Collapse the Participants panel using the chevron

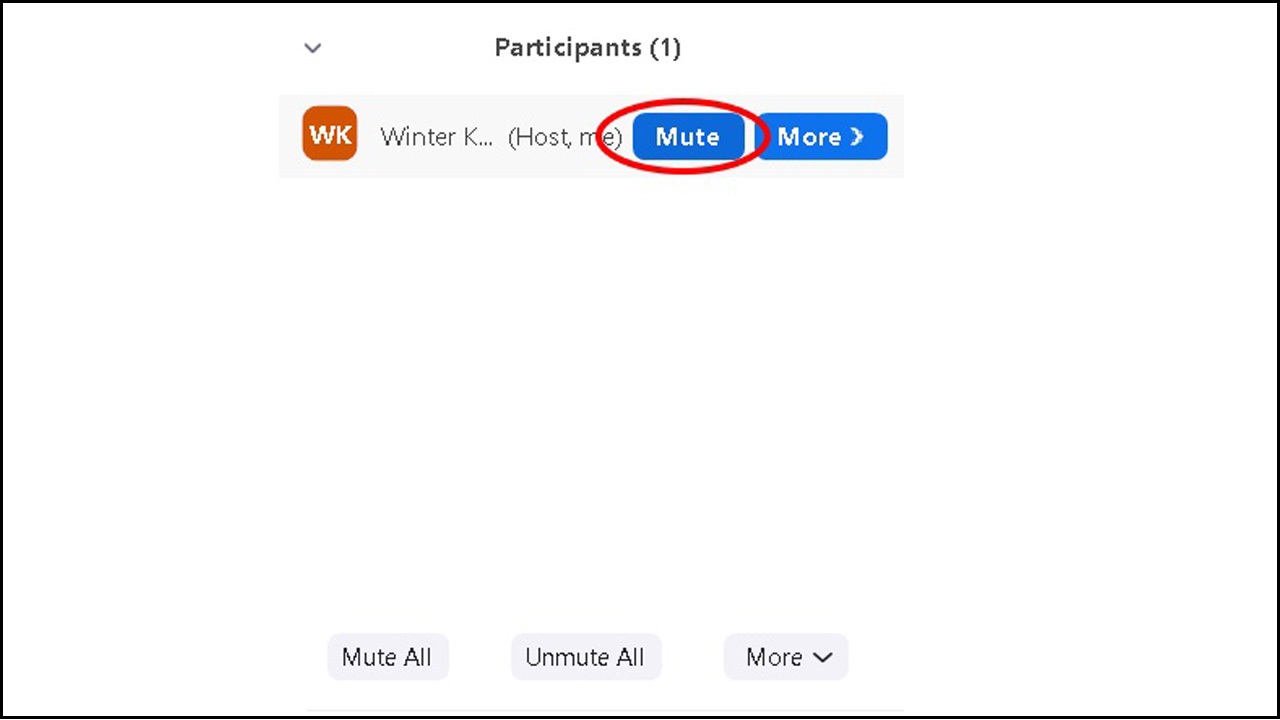(313, 48)
